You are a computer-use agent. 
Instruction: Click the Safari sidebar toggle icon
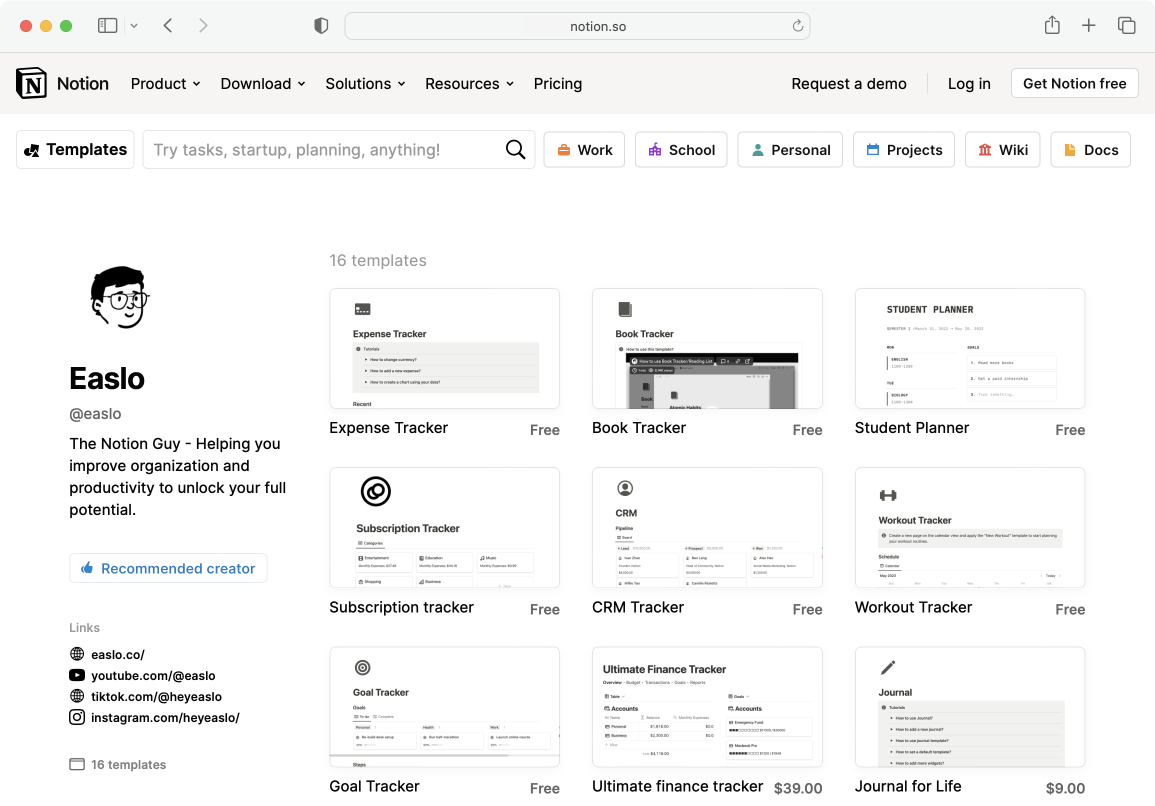tap(108, 26)
